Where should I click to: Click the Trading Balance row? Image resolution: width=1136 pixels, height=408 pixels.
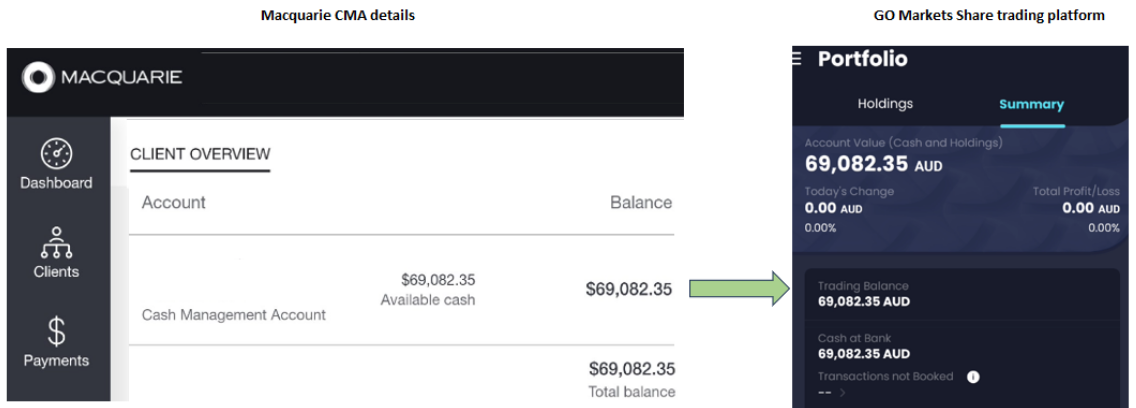coord(963,294)
